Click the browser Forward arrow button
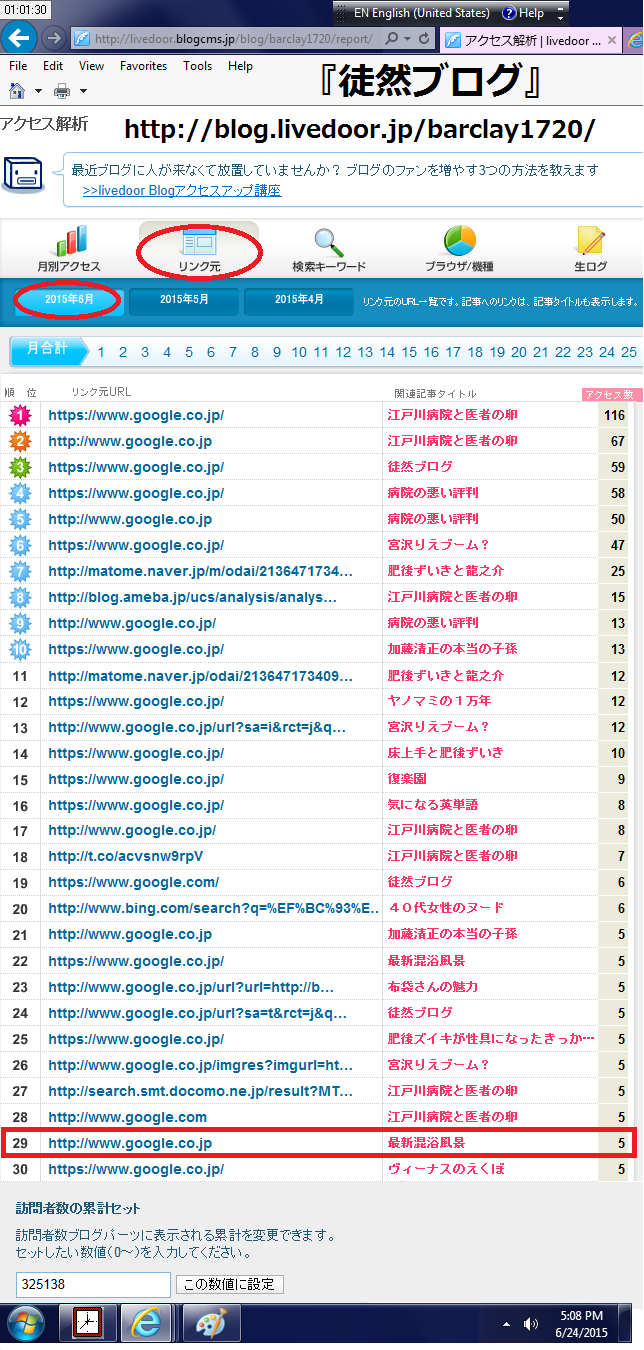This screenshot has height=1350, width=644. point(54,38)
